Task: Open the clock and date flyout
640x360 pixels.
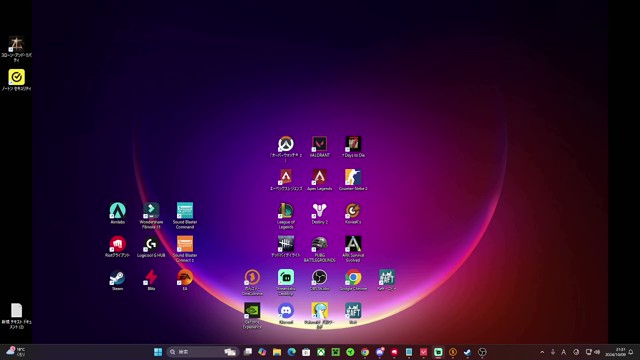Action: [x=615, y=352]
